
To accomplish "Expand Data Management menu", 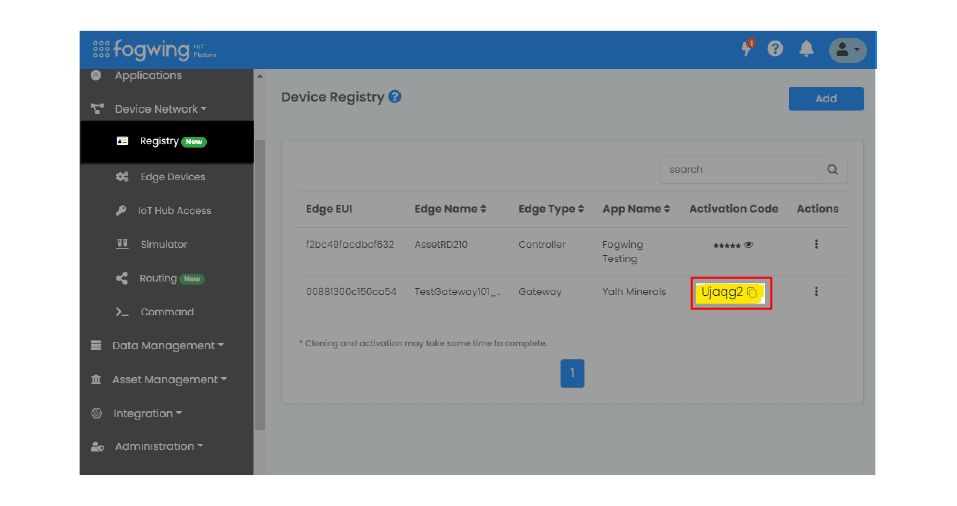I will (168, 345).
